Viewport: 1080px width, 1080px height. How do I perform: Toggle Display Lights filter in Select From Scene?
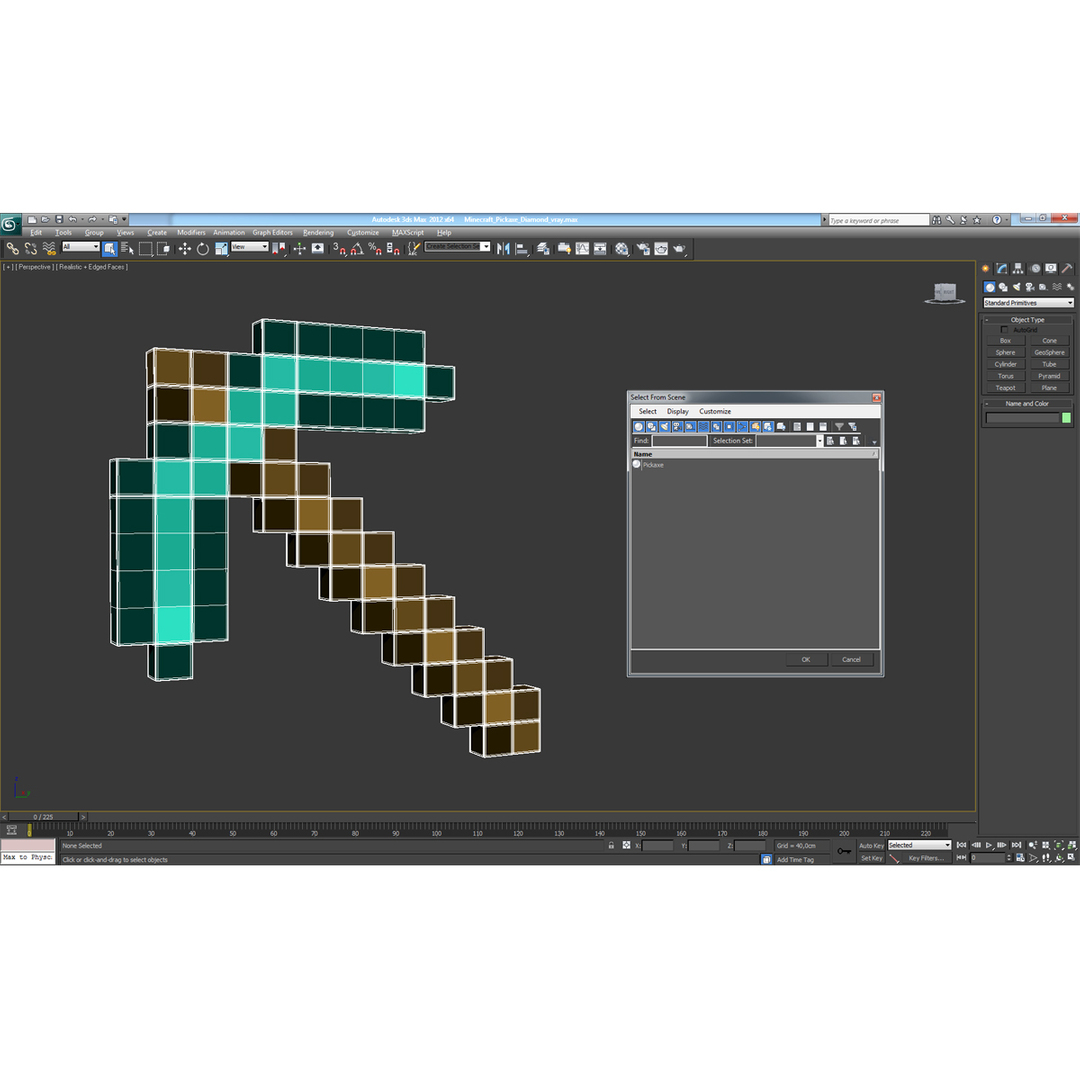665,426
